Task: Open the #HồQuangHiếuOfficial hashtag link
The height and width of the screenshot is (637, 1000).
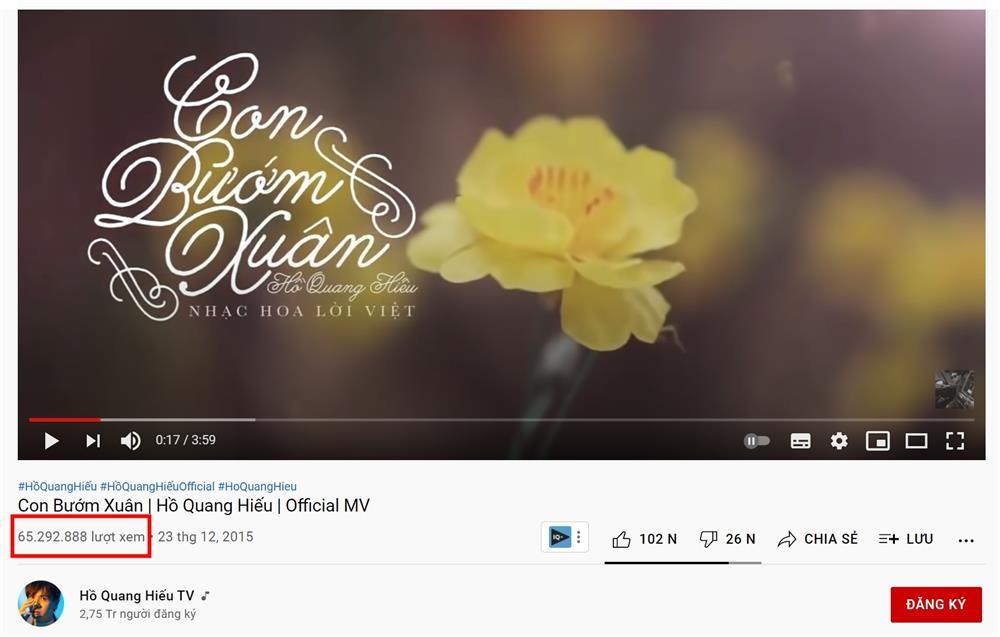Action: (x=158, y=487)
